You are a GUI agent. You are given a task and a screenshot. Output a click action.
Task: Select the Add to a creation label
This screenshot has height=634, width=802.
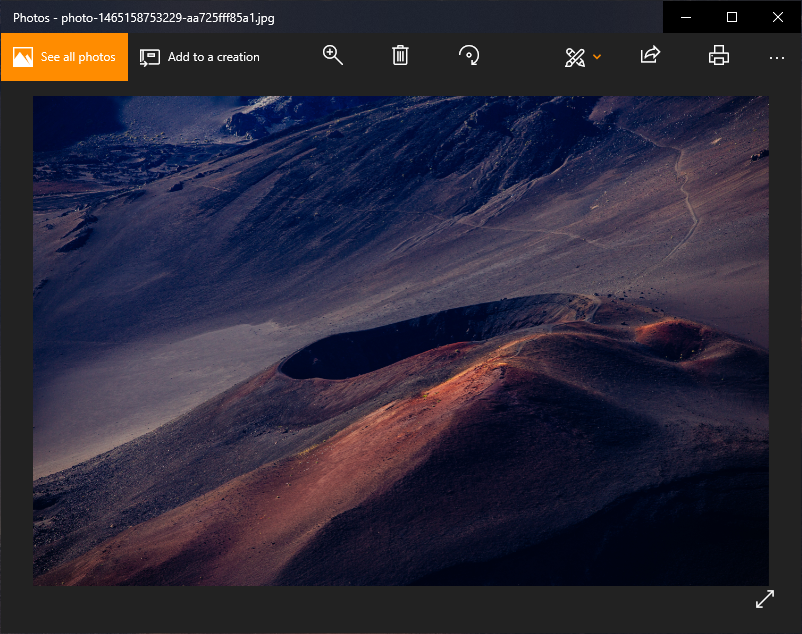(x=213, y=57)
